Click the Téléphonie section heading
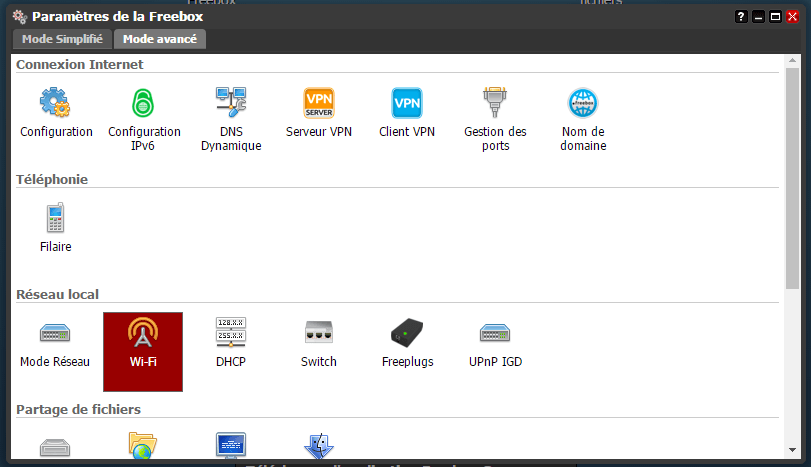This screenshot has height=467, width=811. [52, 179]
